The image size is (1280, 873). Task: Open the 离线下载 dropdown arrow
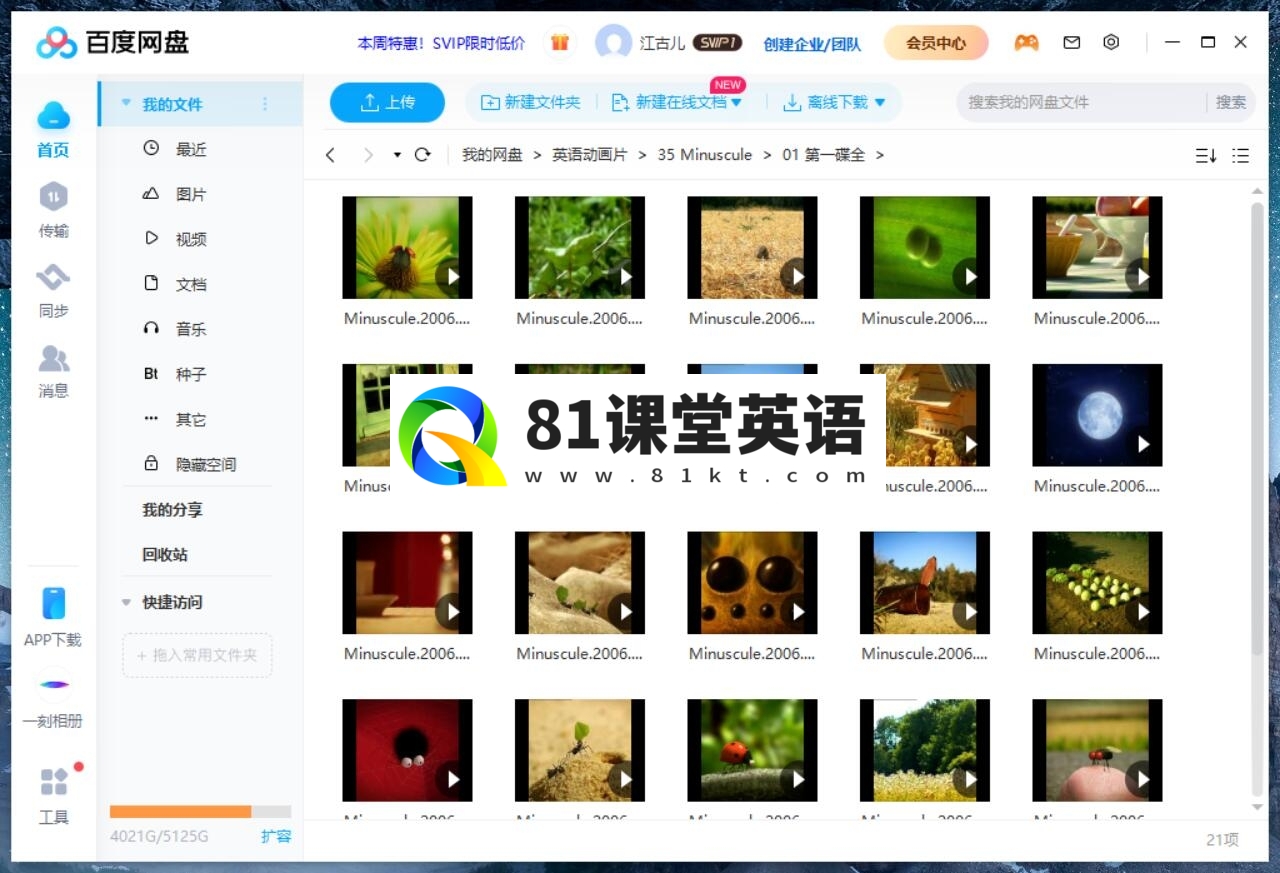[880, 102]
